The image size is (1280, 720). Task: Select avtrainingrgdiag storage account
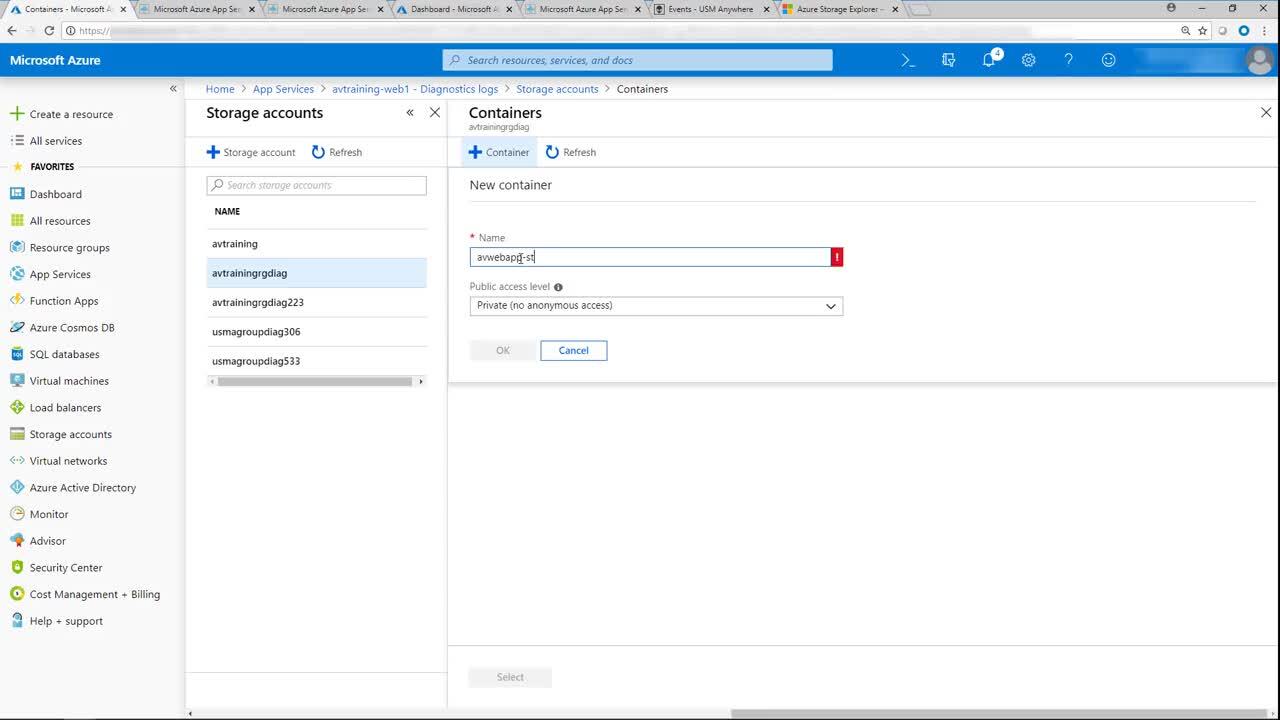[316, 273]
